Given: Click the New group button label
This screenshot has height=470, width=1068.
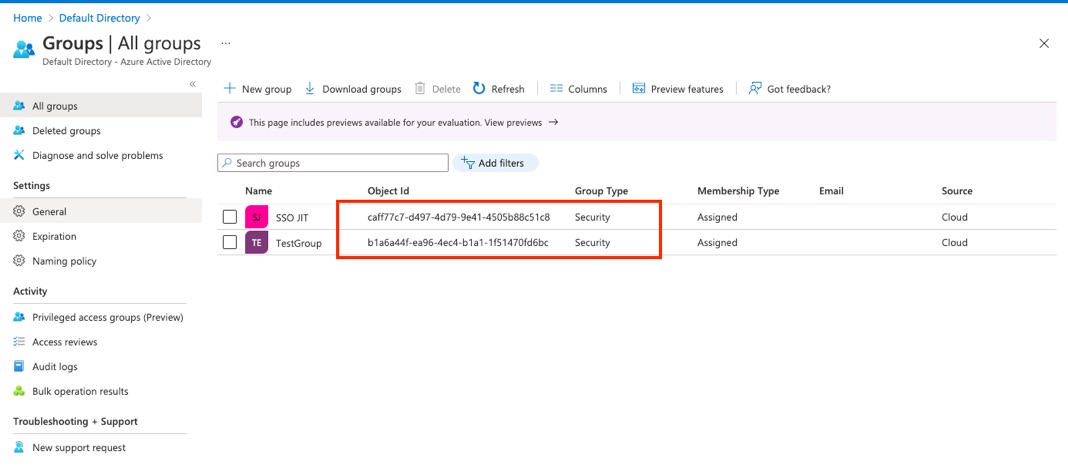Looking at the screenshot, I should [266, 89].
